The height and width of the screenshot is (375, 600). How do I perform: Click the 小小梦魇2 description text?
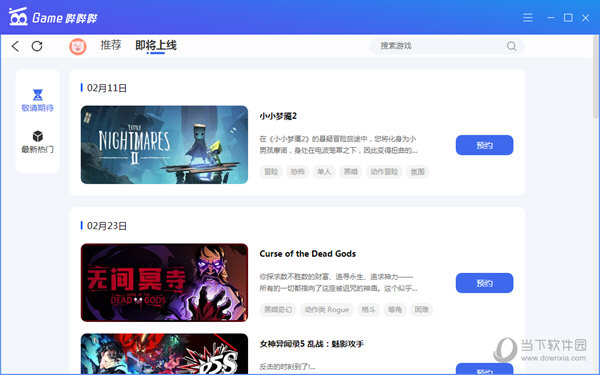coord(338,145)
